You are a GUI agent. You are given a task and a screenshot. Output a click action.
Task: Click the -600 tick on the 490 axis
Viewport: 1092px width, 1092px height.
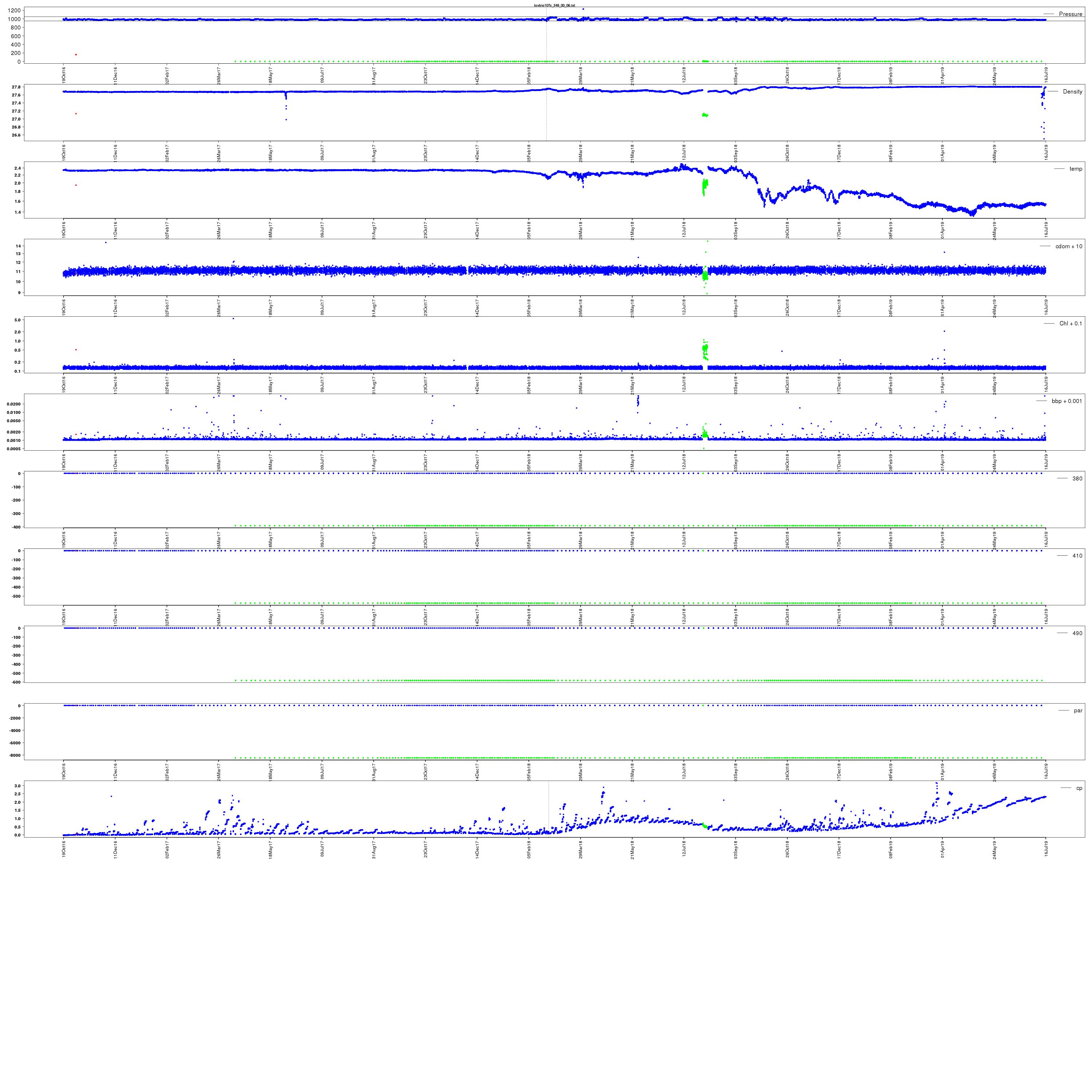coord(16,682)
